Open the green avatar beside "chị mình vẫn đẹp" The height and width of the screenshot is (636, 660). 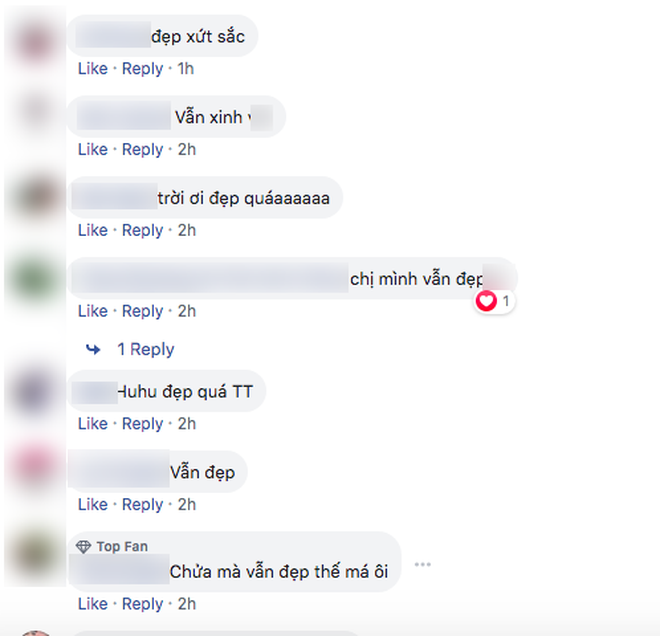pyautogui.click(x=35, y=279)
